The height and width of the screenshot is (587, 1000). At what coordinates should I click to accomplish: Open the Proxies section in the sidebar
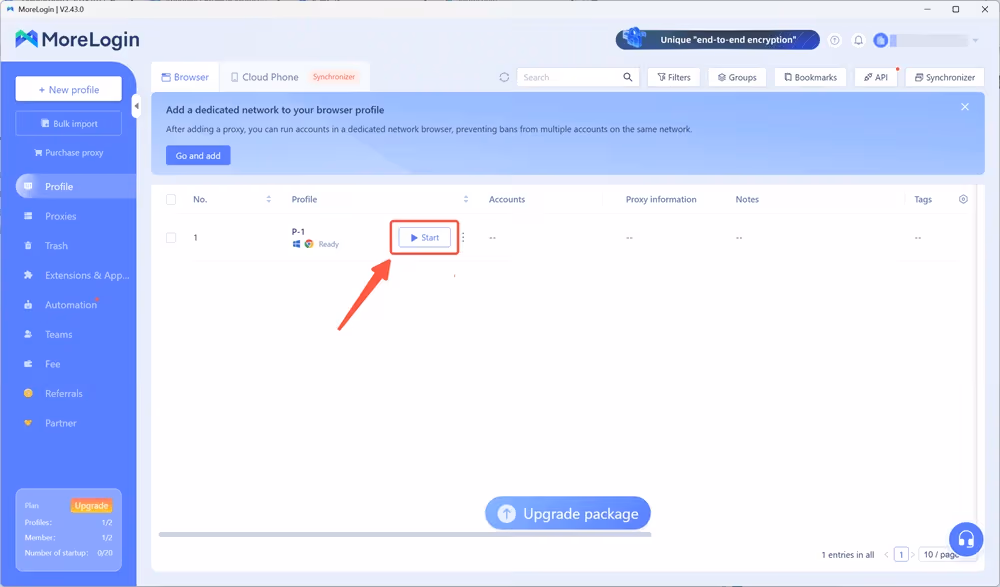click(60, 216)
